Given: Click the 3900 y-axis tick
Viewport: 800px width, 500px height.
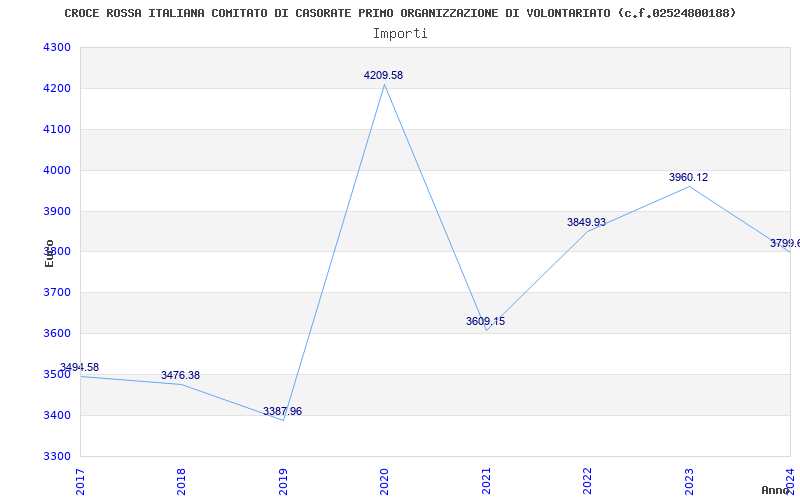Looking at the screenshot, I should (57, 211).
